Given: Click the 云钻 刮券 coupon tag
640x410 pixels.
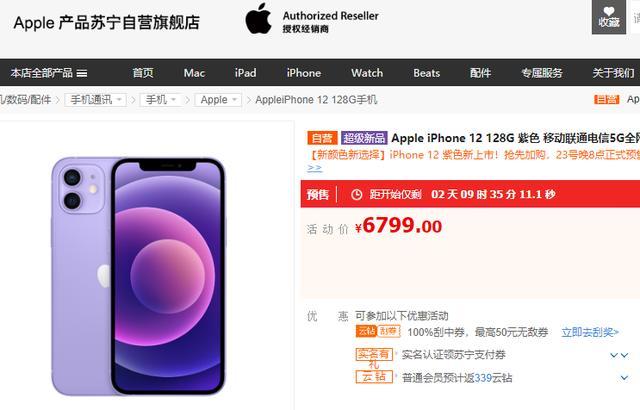Looking at the screenshot, I should (378, 331).
